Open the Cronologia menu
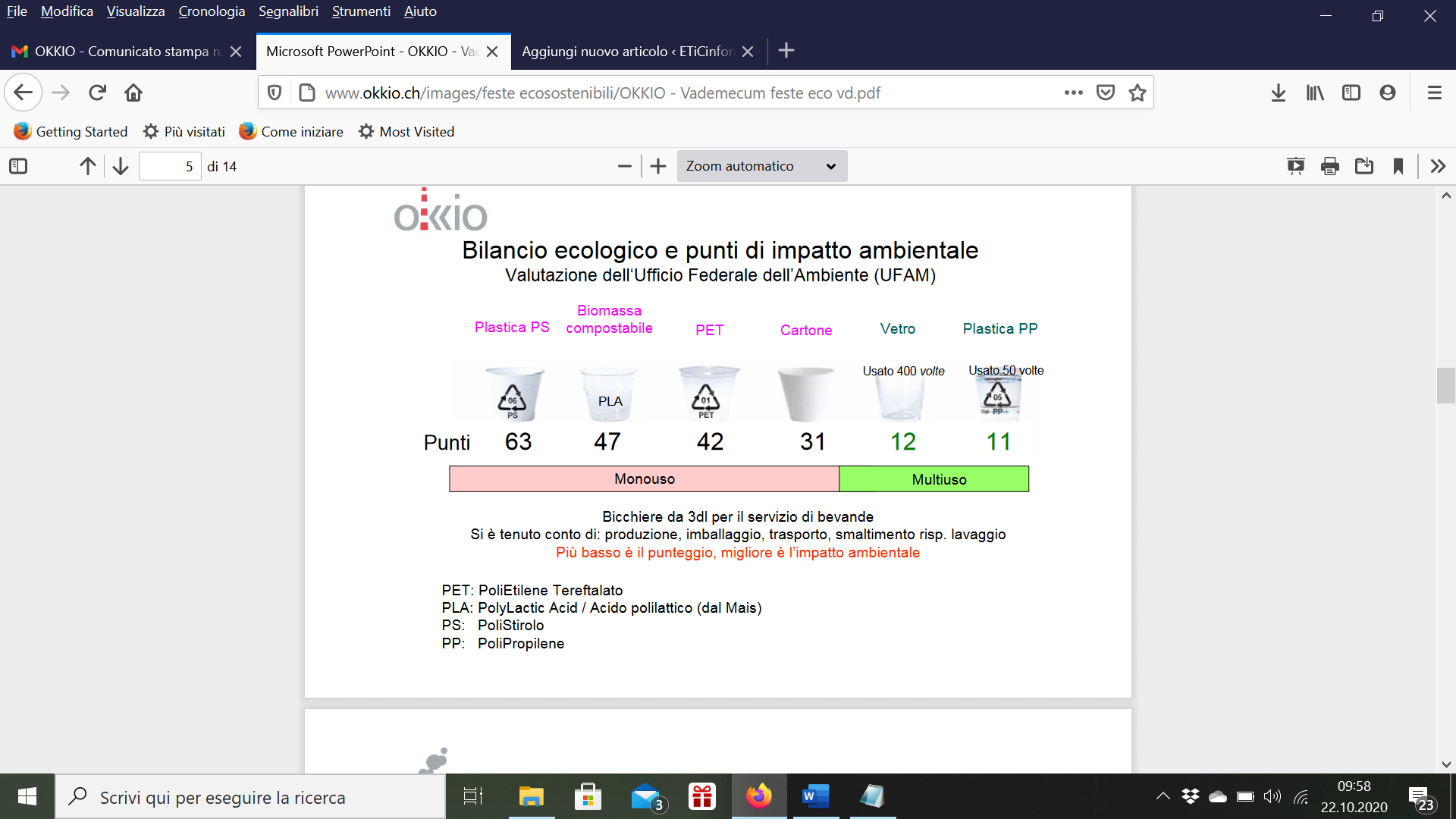The width and height of the screenshot is (1456, 819). tap(212, 11)
